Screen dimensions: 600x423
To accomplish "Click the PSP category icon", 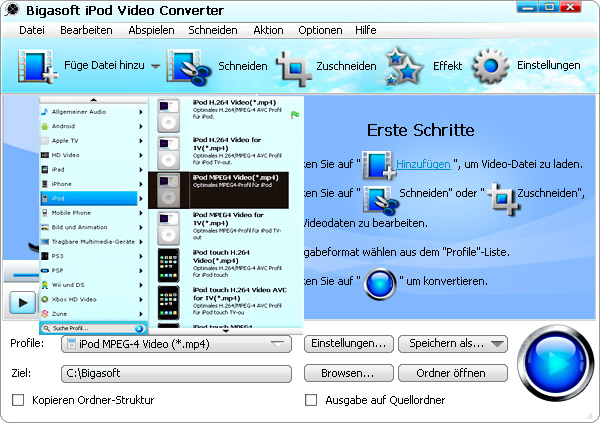I will (x=45, y=271).
